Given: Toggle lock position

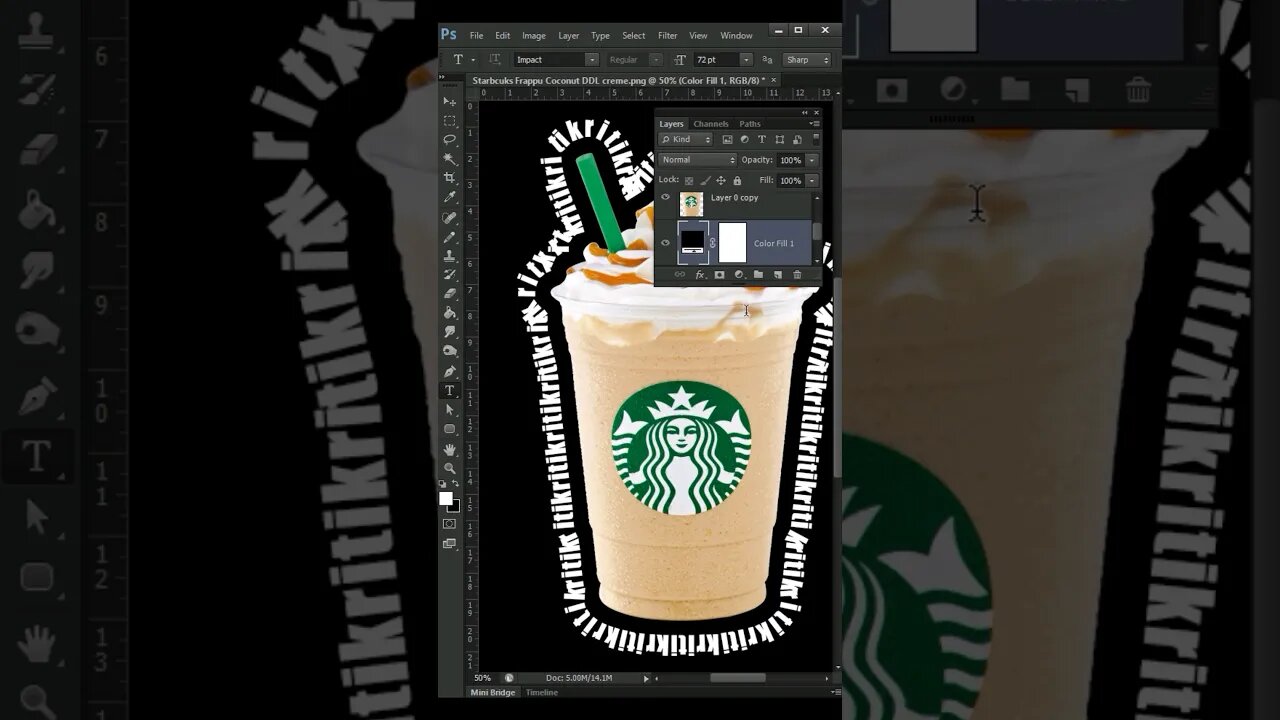Looking at the screenshot, I should (721, 181).
